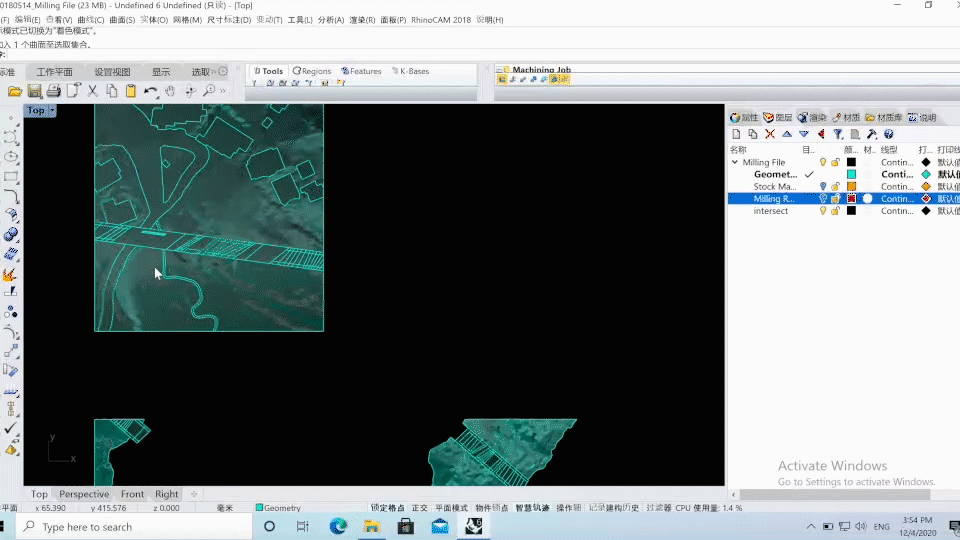Toggle the 正交 ortho mode button
Image resolution: width=960 pixels, height=540 pixels.
point(420,508)
